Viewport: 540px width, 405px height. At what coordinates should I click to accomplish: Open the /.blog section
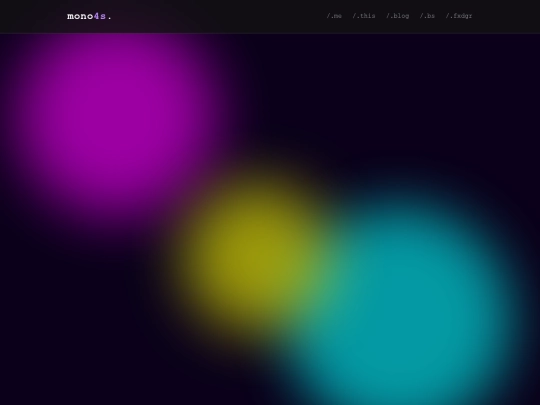[x=398, y=16]
